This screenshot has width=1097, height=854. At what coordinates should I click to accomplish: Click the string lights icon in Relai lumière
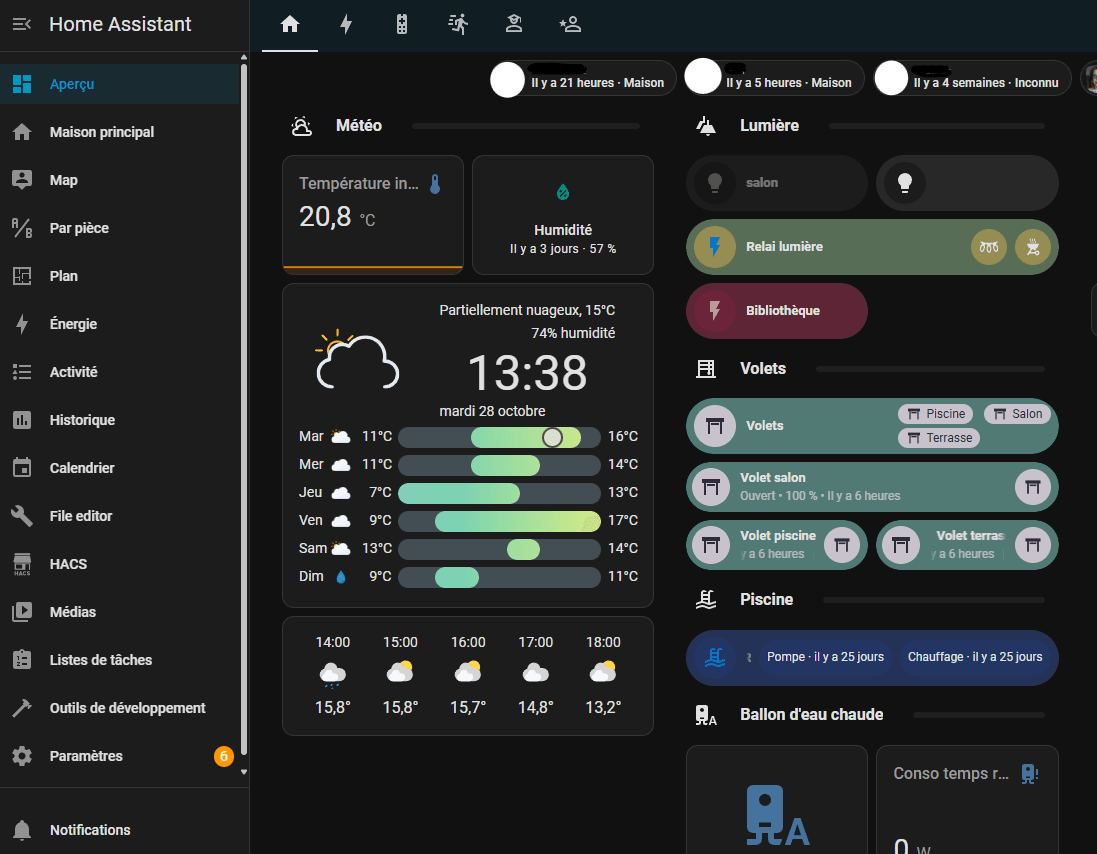click(x=989, y=247)
